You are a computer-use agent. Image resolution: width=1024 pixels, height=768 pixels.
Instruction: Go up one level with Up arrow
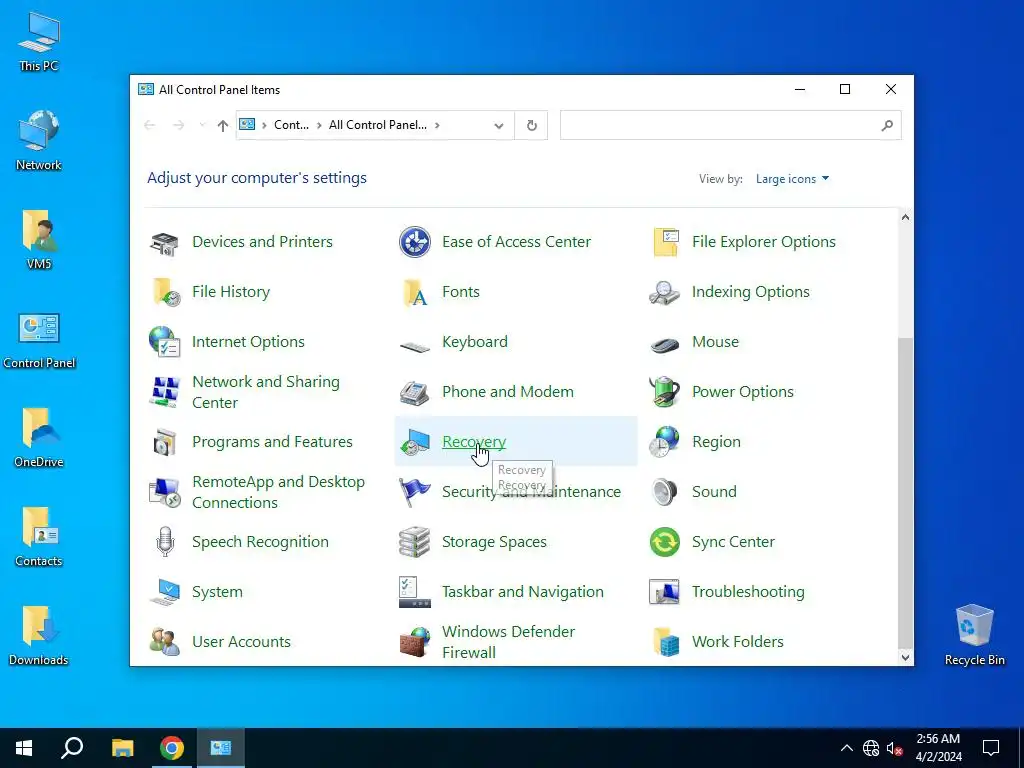(x=223, y=125)
